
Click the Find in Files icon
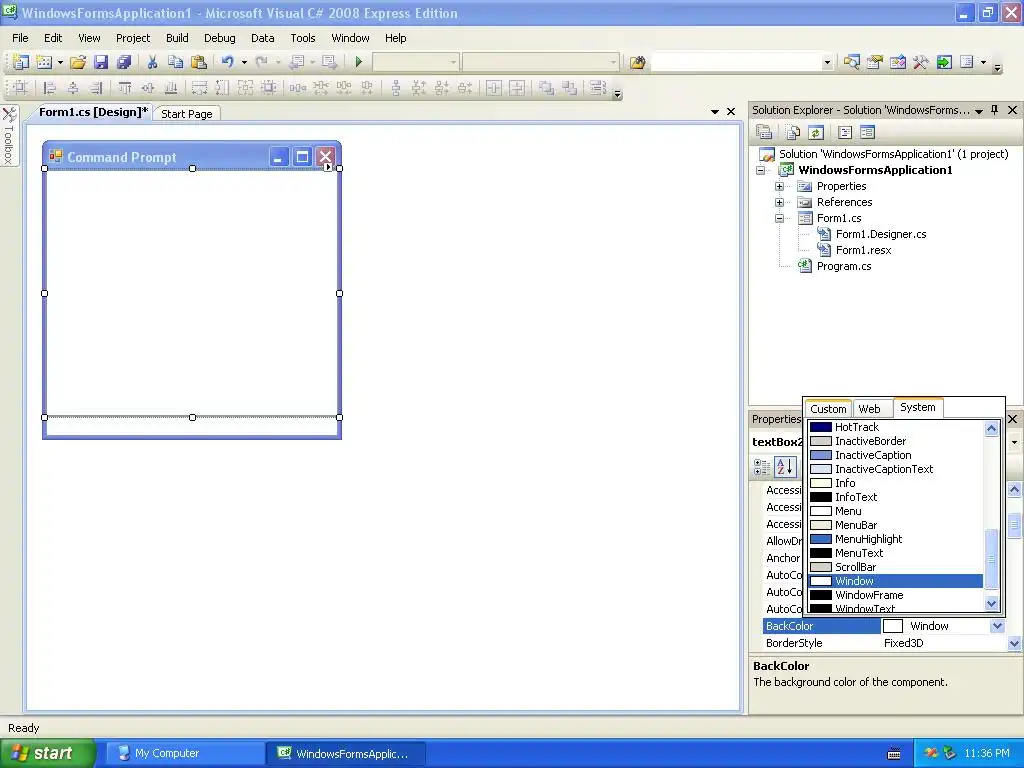point(637,62)
